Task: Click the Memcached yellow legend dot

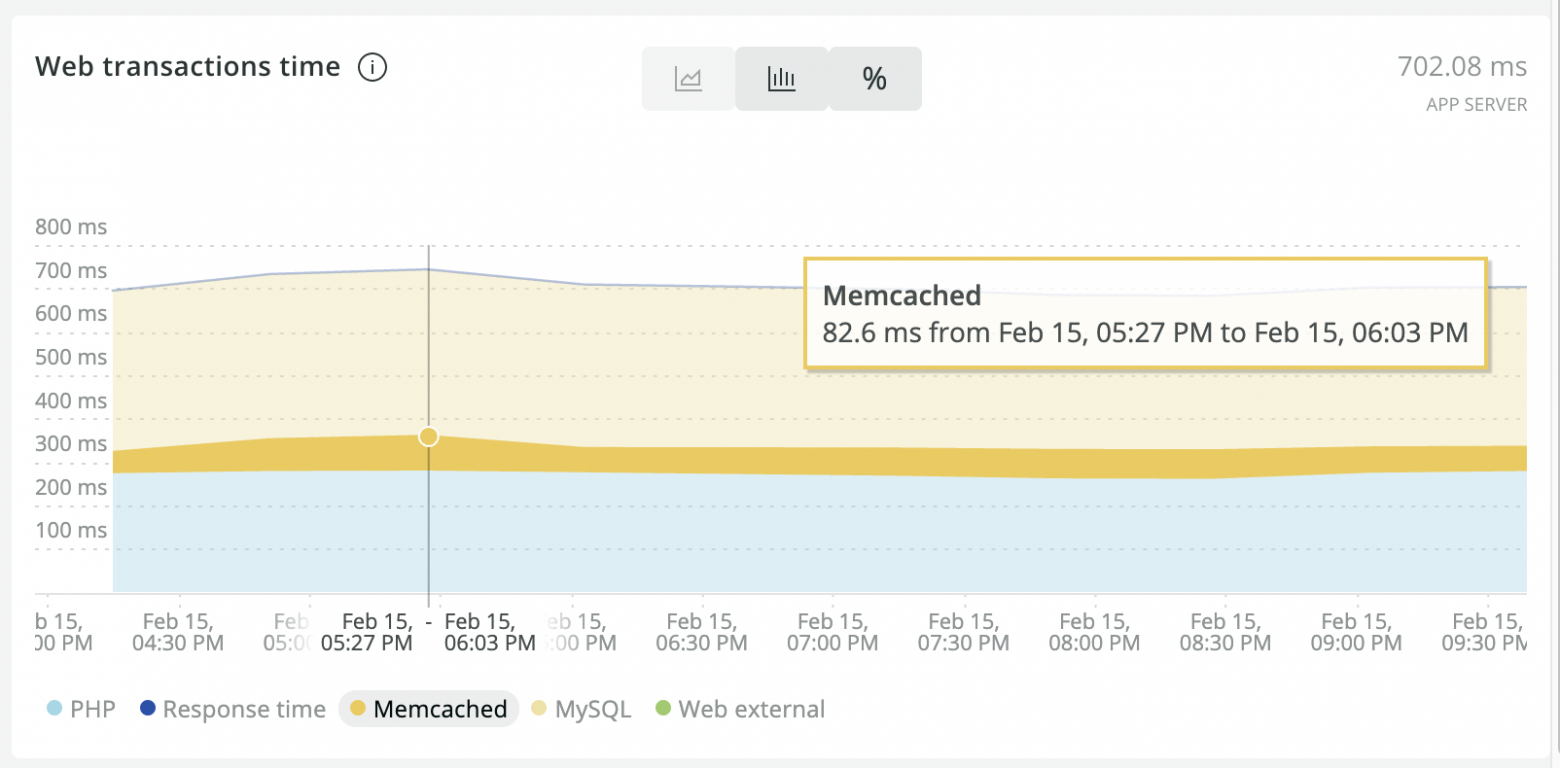Action: 357,710
